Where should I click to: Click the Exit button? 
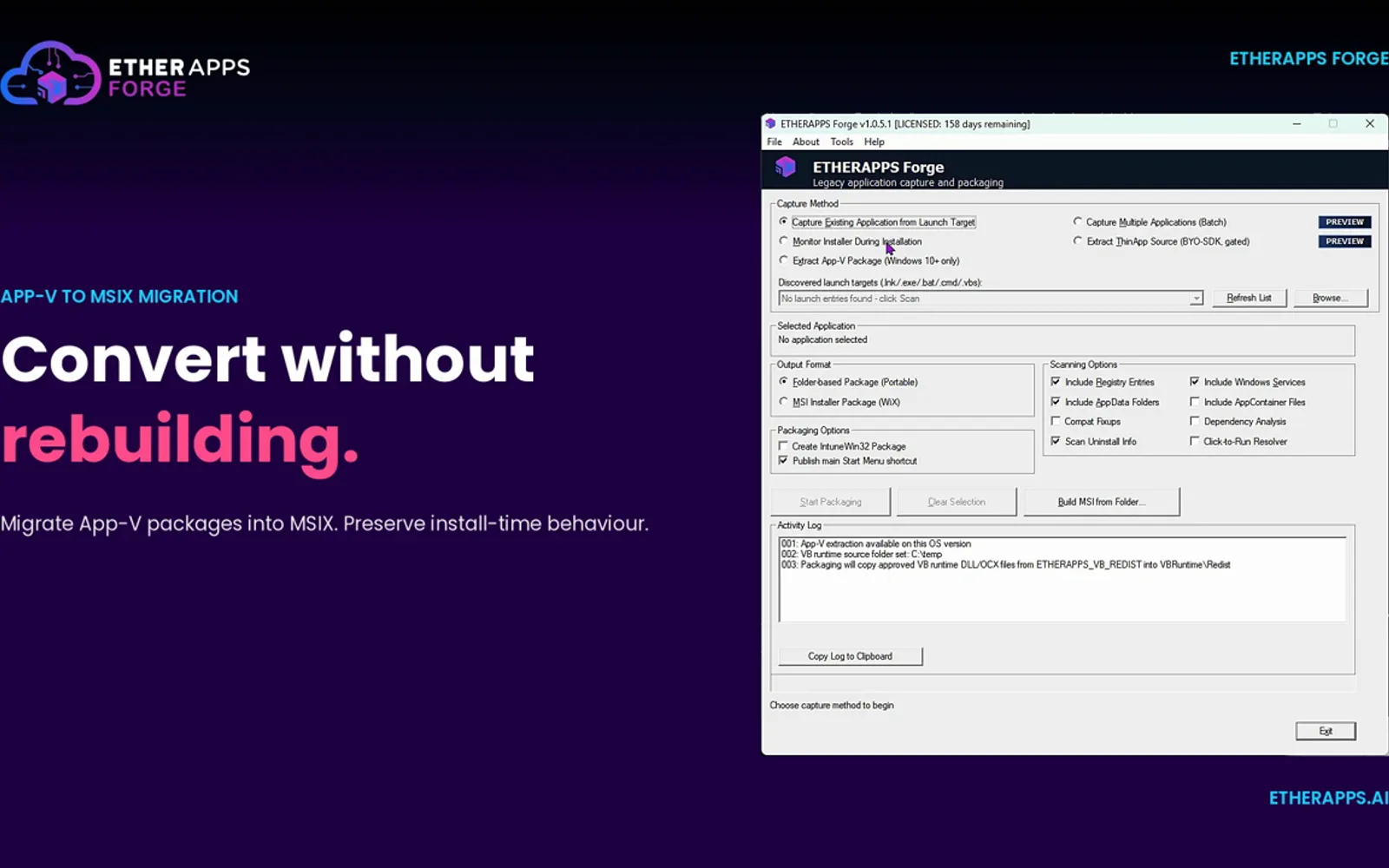click(x=1326, y=731)
